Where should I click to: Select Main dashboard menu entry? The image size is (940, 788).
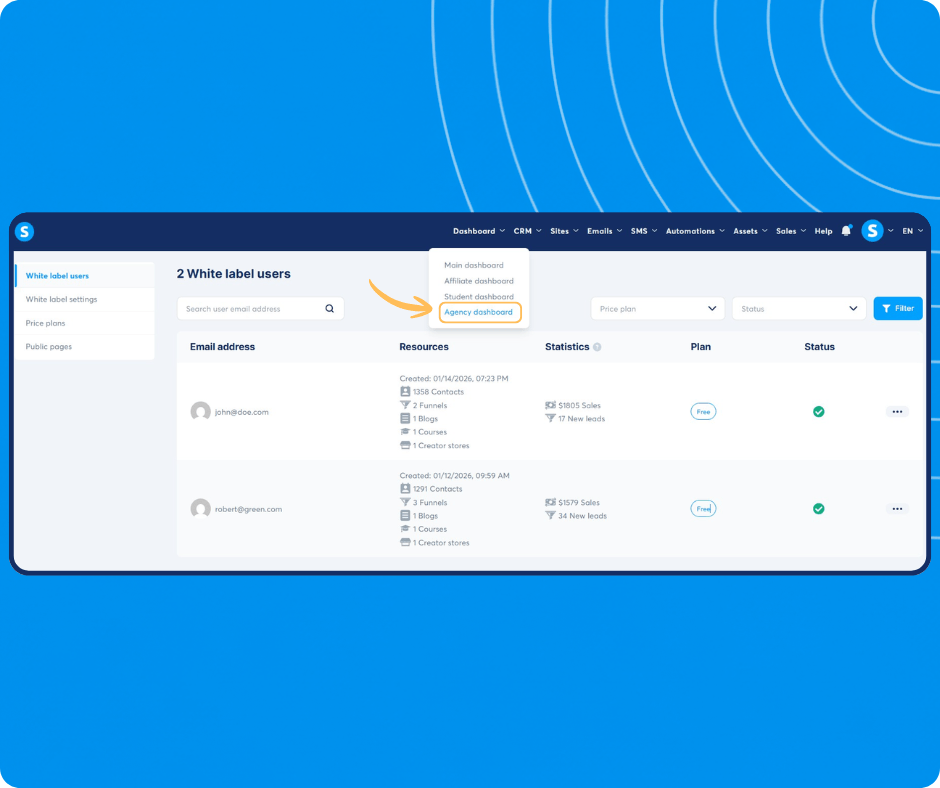click(x=474, y=265)
